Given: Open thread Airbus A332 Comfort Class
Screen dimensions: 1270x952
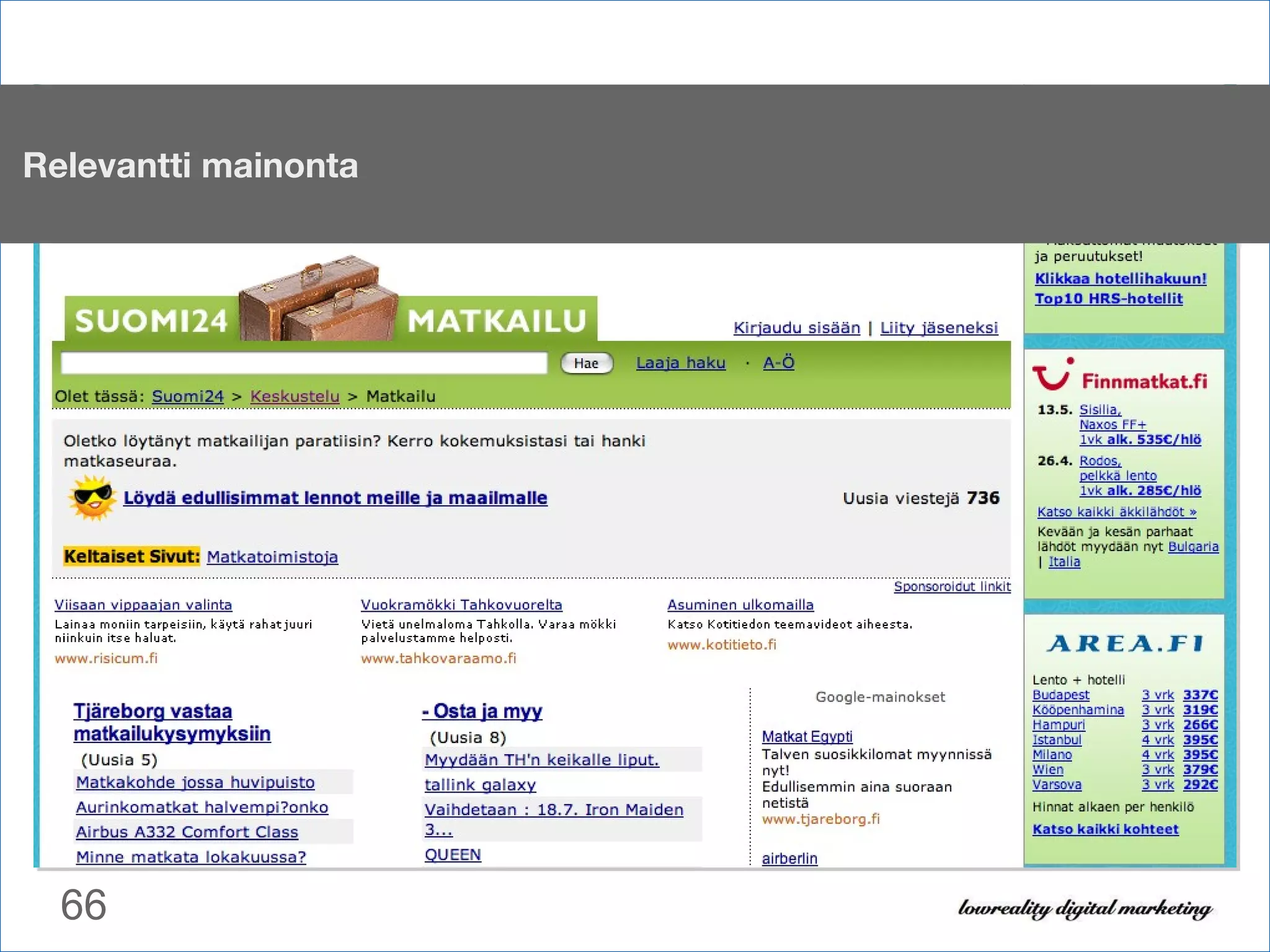Looking at the screenshot, I should tap(187, 832).
